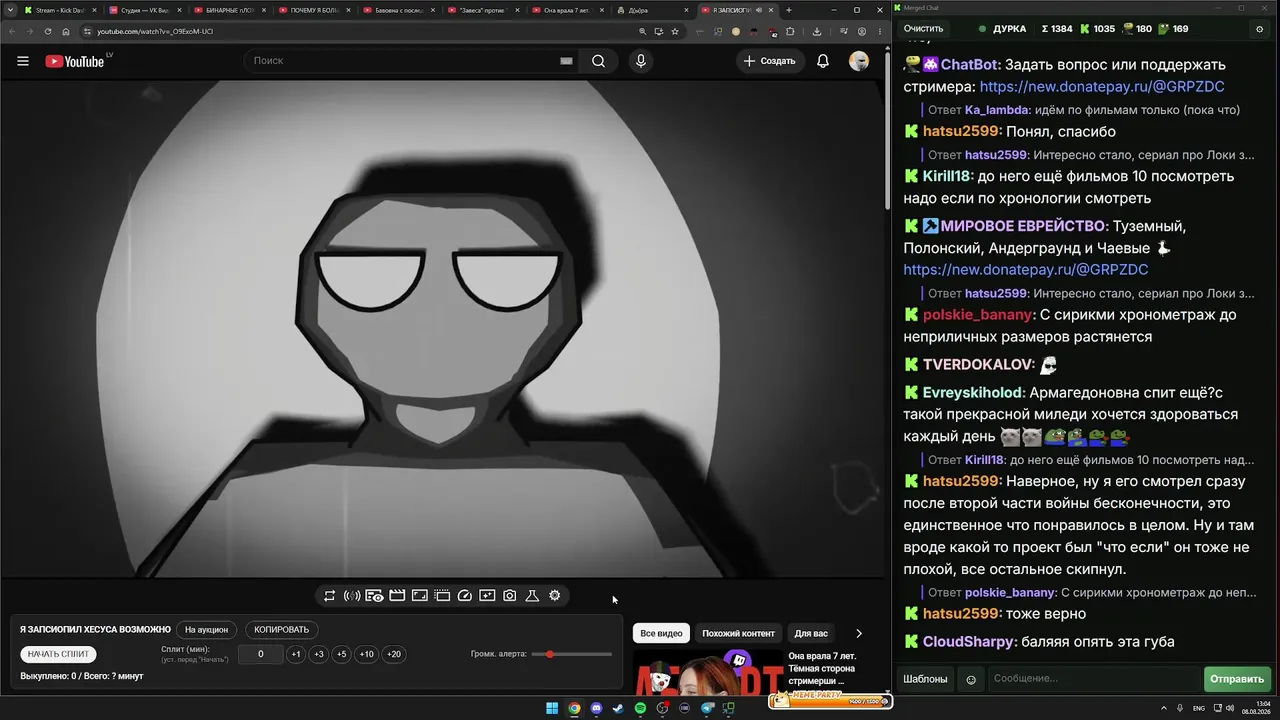1280x720 pixels.
Task: Select the 'Для вас' chip
Action: click(x=811, y=633)
